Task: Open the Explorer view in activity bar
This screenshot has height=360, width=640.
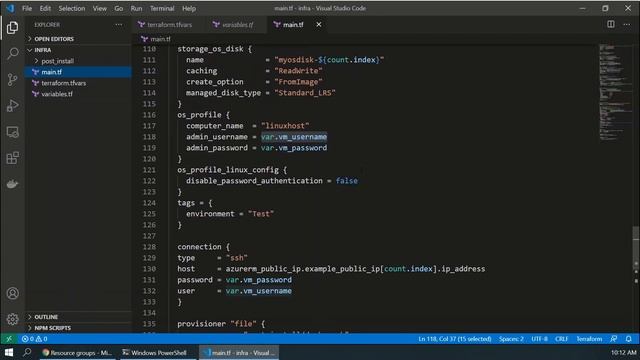Action: tap(12, 28)
